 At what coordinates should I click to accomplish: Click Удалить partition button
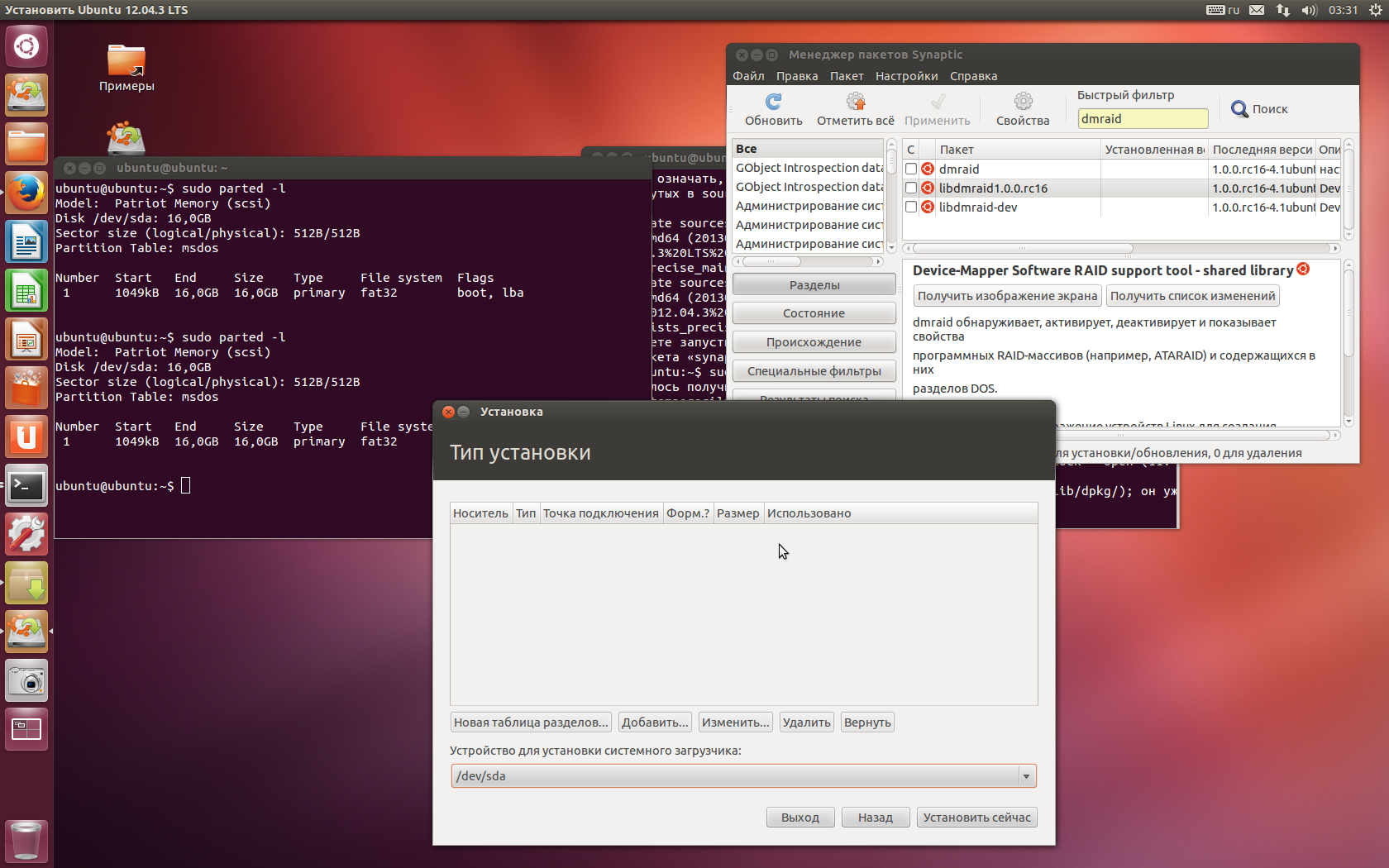tap(806, 723)
